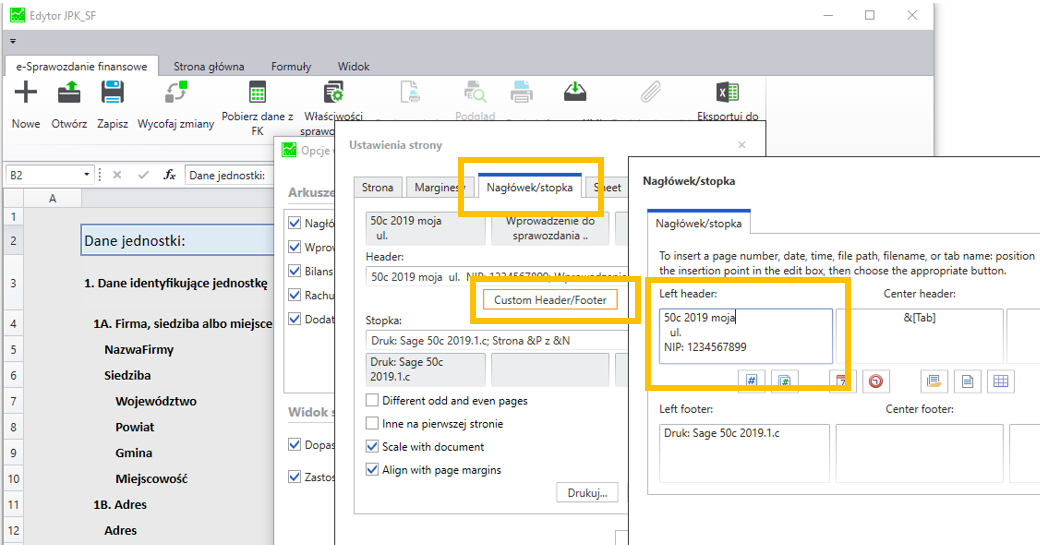Viewport: 1040px width, 545px height.
Task: Click the Custom Header/Footer button
Action: click(x=550, y=300)
